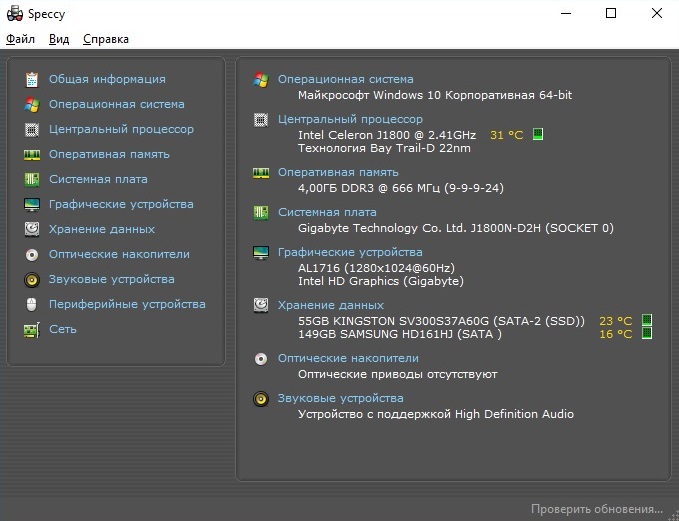Click Проверить обновления link
This screenshot has height=521, width=679.
pyautogui.click(x=597, y=509)
